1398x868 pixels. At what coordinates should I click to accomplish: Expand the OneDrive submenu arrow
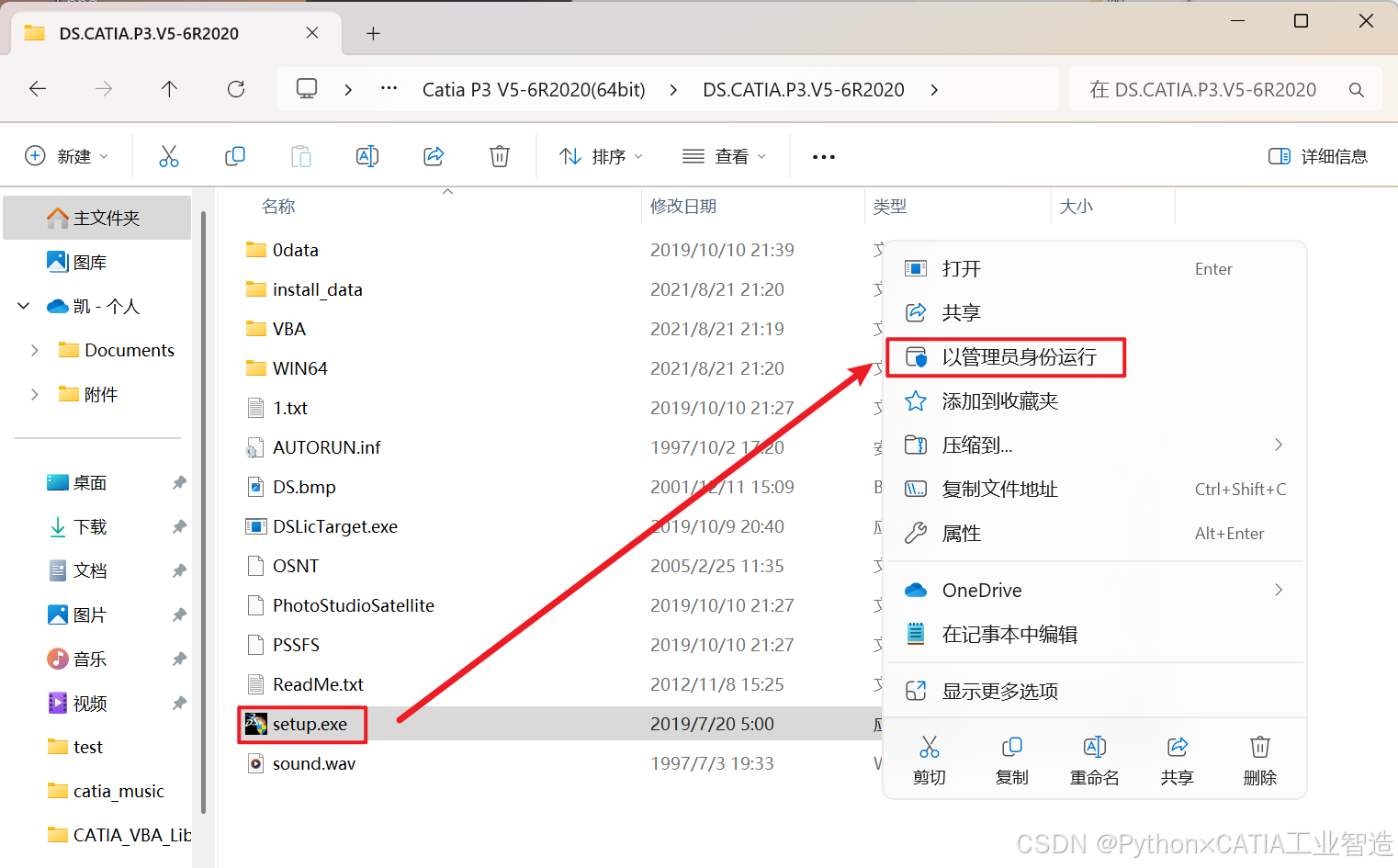(1279, 590)
